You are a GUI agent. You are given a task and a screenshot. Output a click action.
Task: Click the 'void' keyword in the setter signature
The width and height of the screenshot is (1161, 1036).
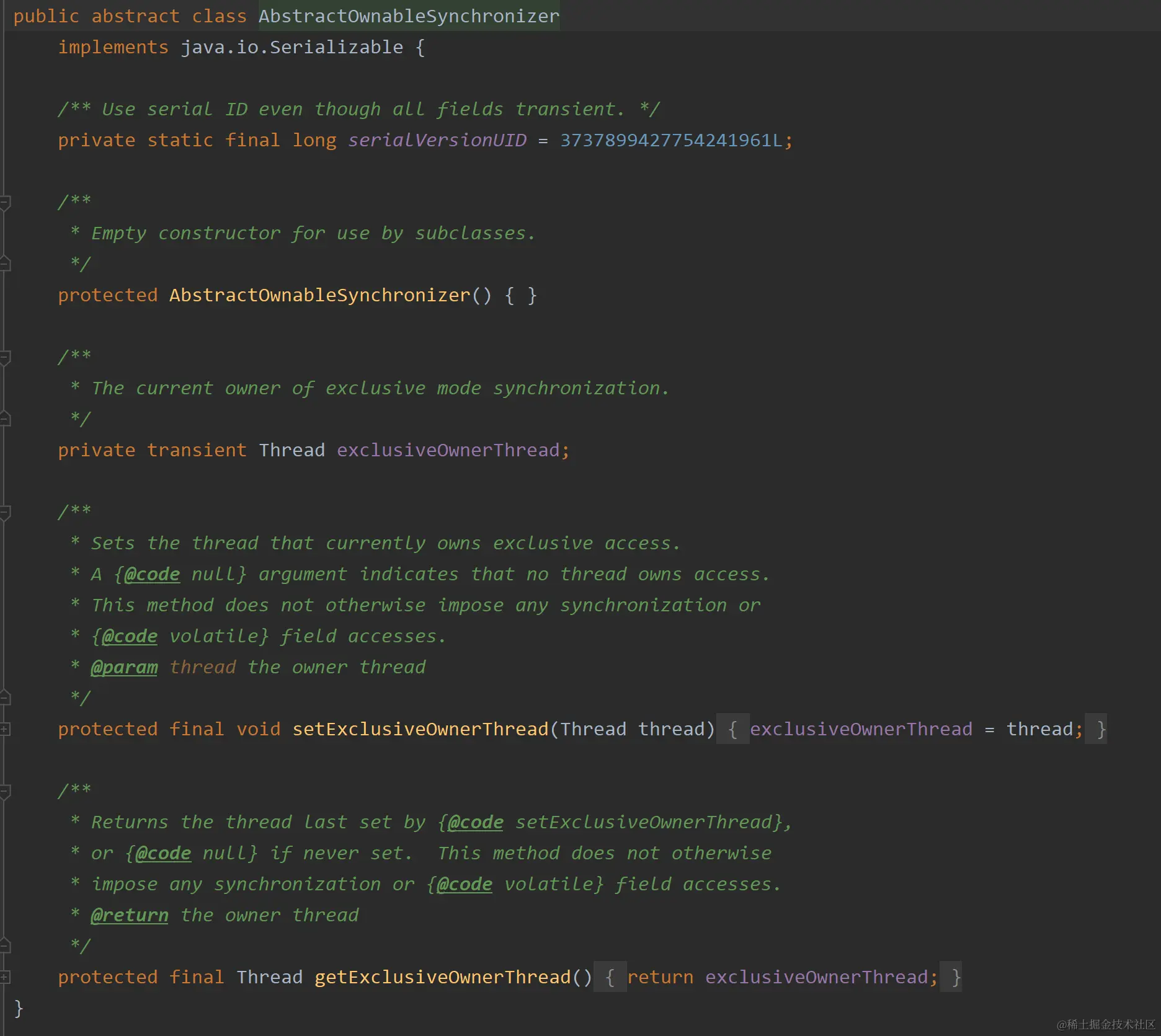259,729
